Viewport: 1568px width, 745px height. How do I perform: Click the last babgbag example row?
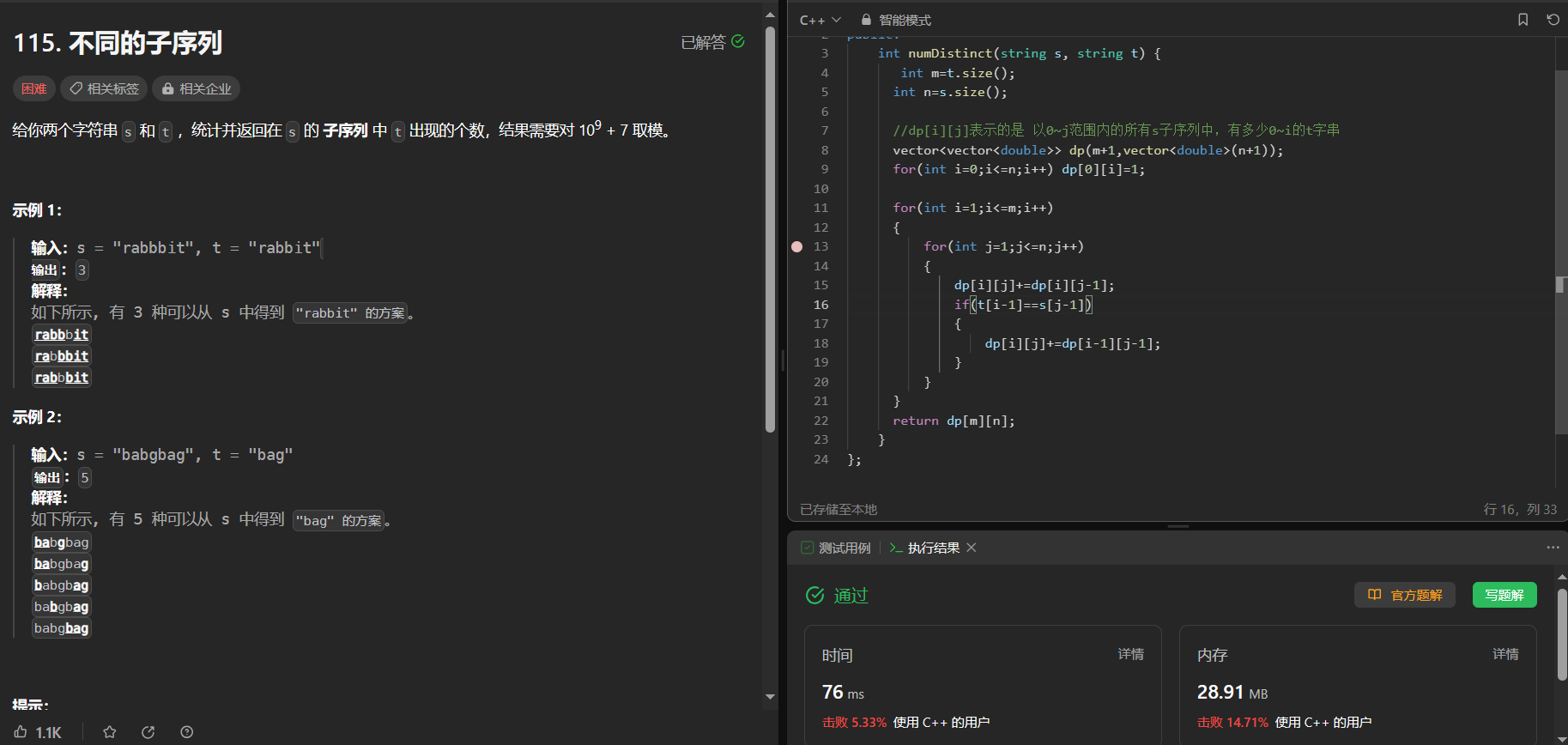click(x=61, y=628)
